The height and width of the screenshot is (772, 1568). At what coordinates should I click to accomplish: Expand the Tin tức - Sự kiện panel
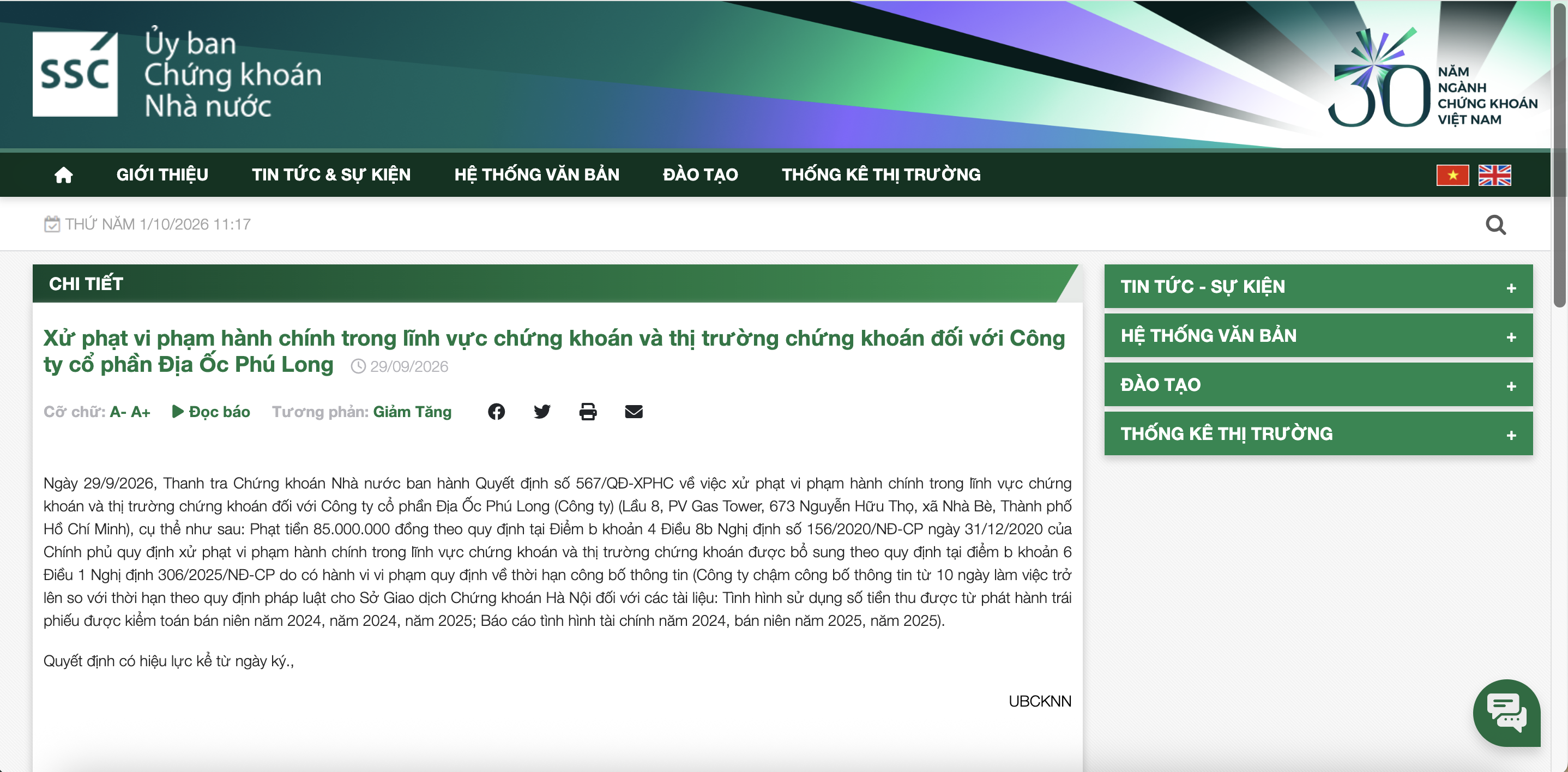[1318, 286]
